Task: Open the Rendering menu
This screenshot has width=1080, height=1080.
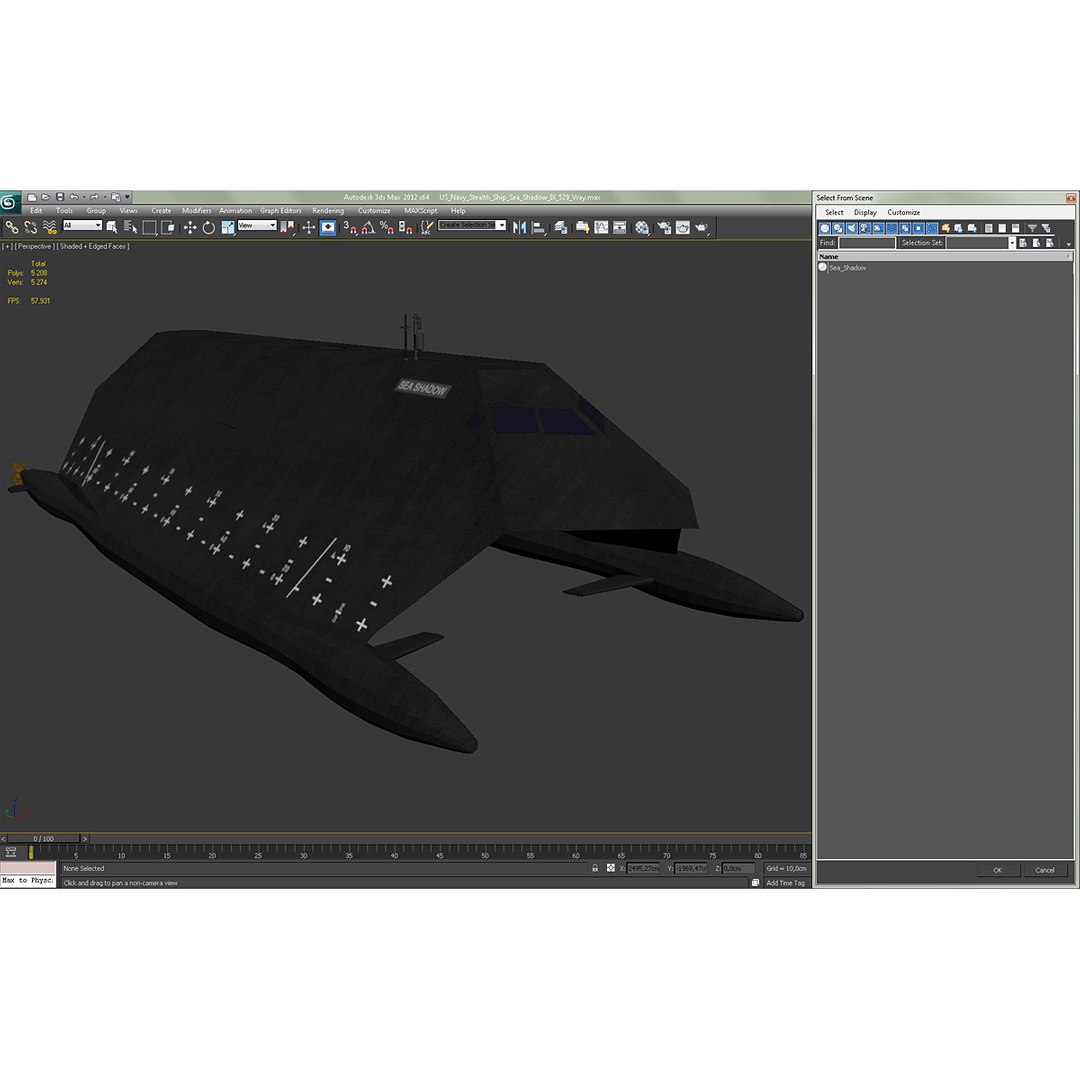Action: (328, 211)
